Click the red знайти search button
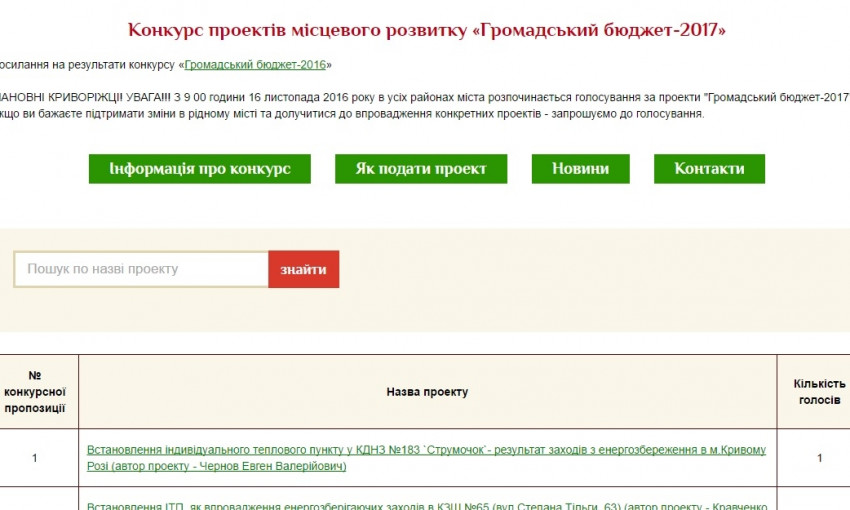The width and height of the screenshot is (850, 510). [304, 269]
